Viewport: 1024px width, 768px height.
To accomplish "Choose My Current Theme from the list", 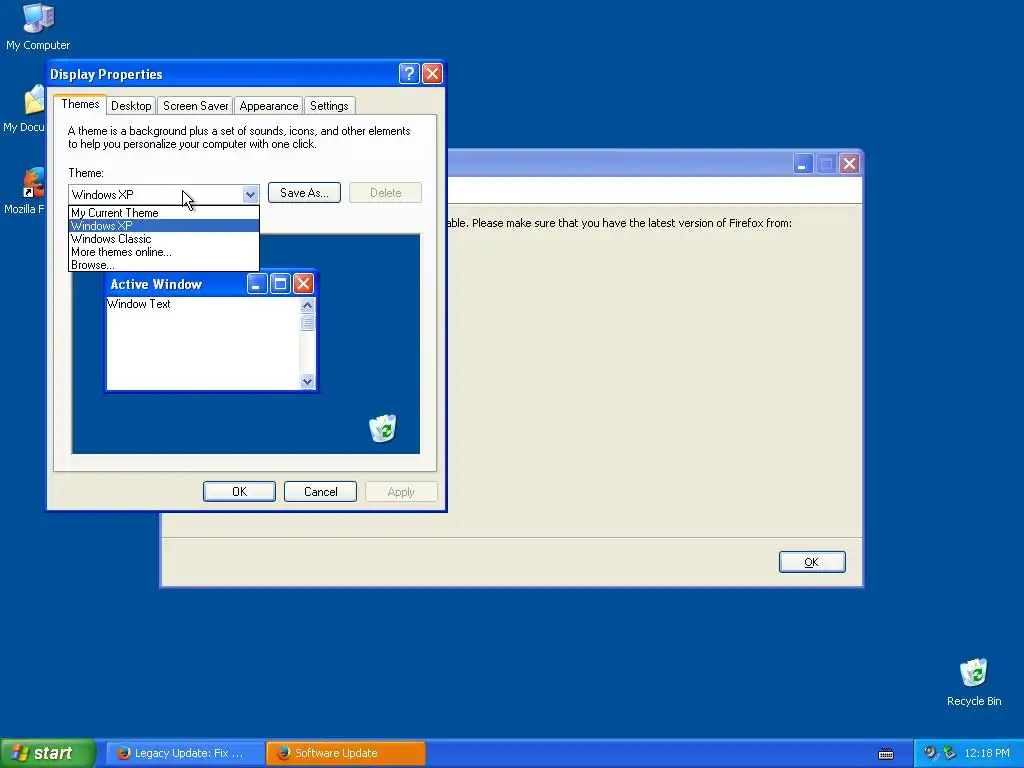I will pyautogui.click(x=164, y=213).
